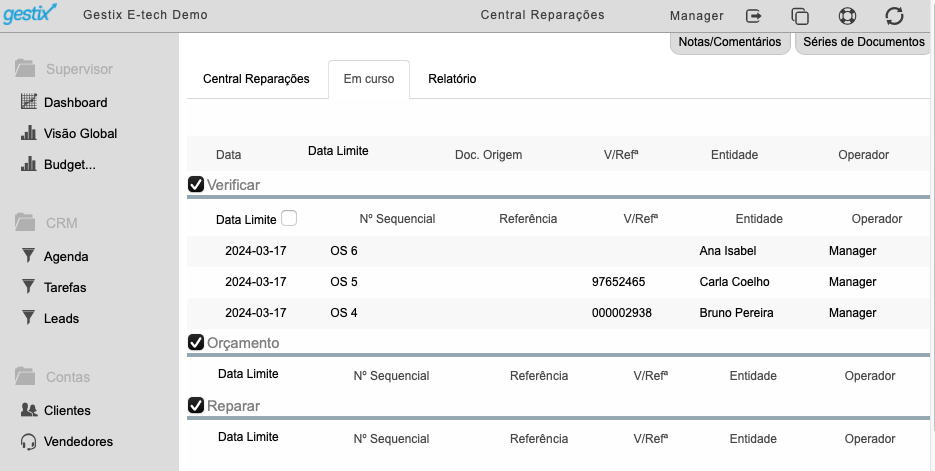This screenshot has height=471, width=935.
Task: Click Data Limite header in Orçamento section
Action: [x=248, y=374]
